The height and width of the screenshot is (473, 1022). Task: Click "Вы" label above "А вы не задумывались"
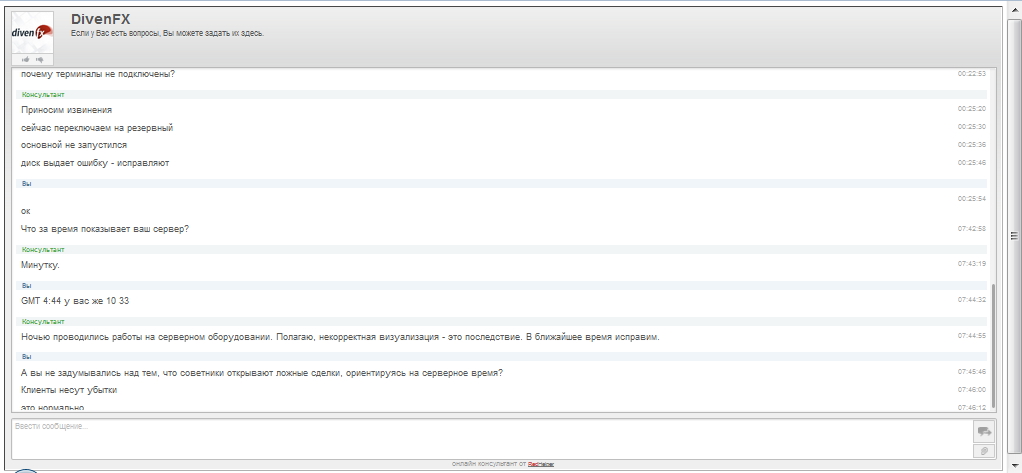click(x=27, y=357)
